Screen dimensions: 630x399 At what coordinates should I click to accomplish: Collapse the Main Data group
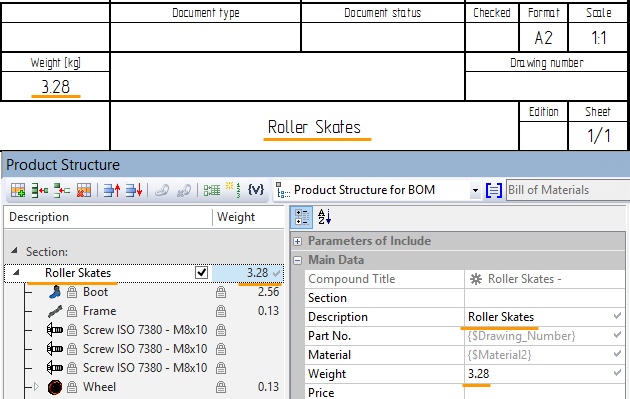(x=297, y=260)
